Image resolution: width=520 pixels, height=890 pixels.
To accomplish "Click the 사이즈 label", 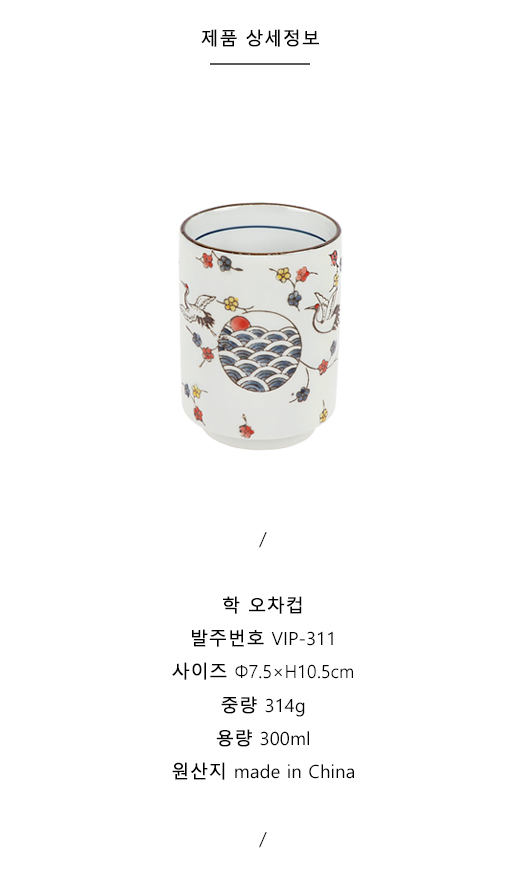I will click(199, 671).
